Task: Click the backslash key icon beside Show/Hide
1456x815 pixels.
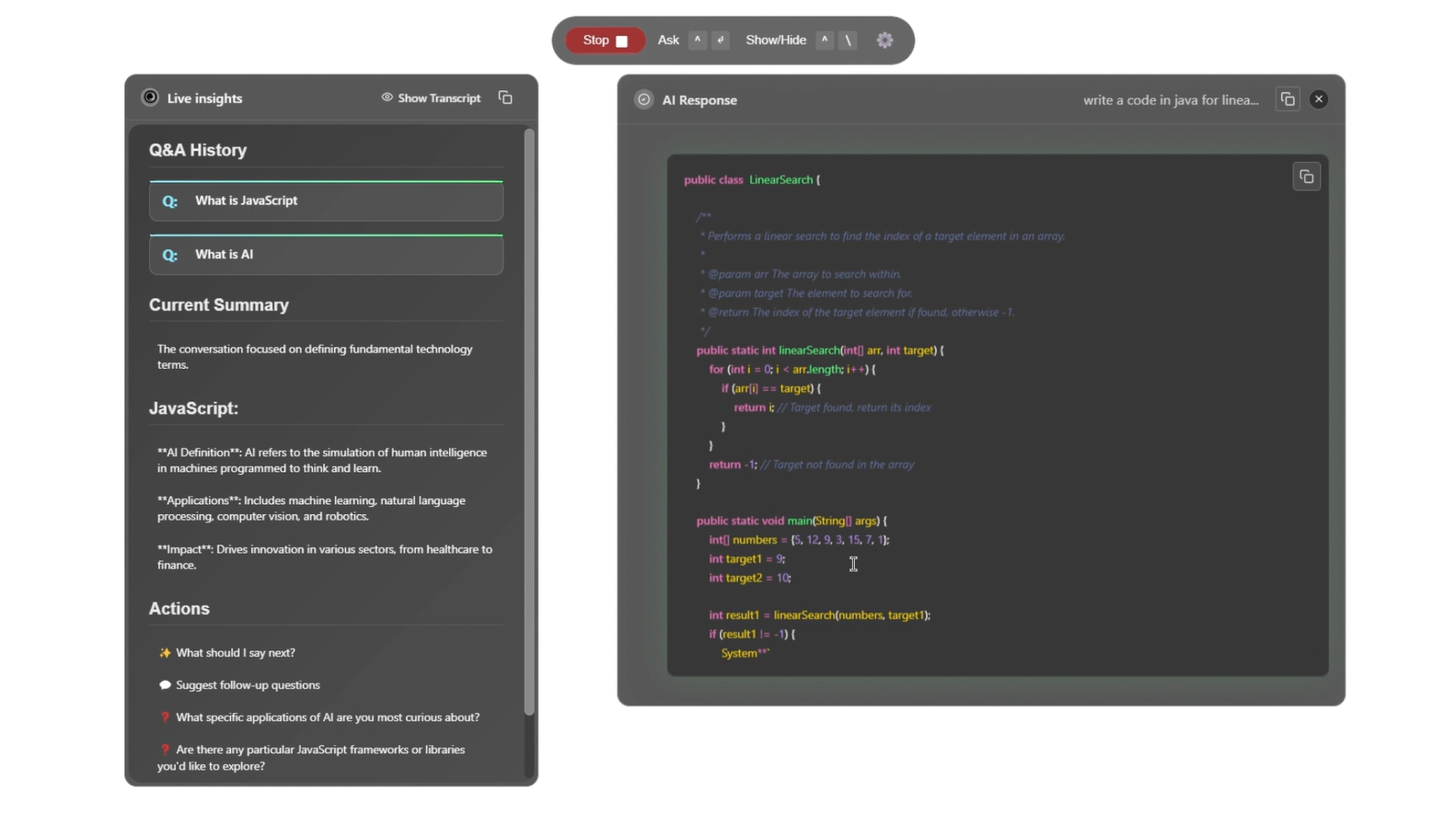Action: pos(849,40)
